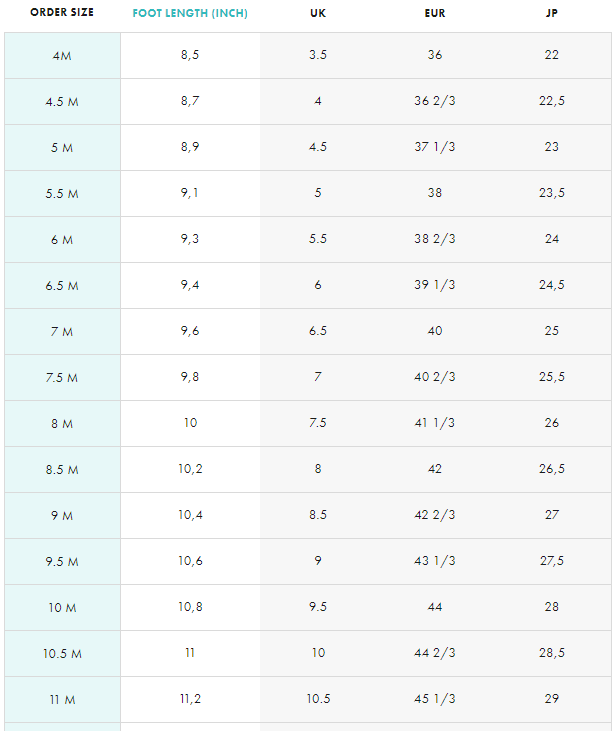Click foot length value 10,6
This screenshot has width=616, height=731.
pos(190,561)
